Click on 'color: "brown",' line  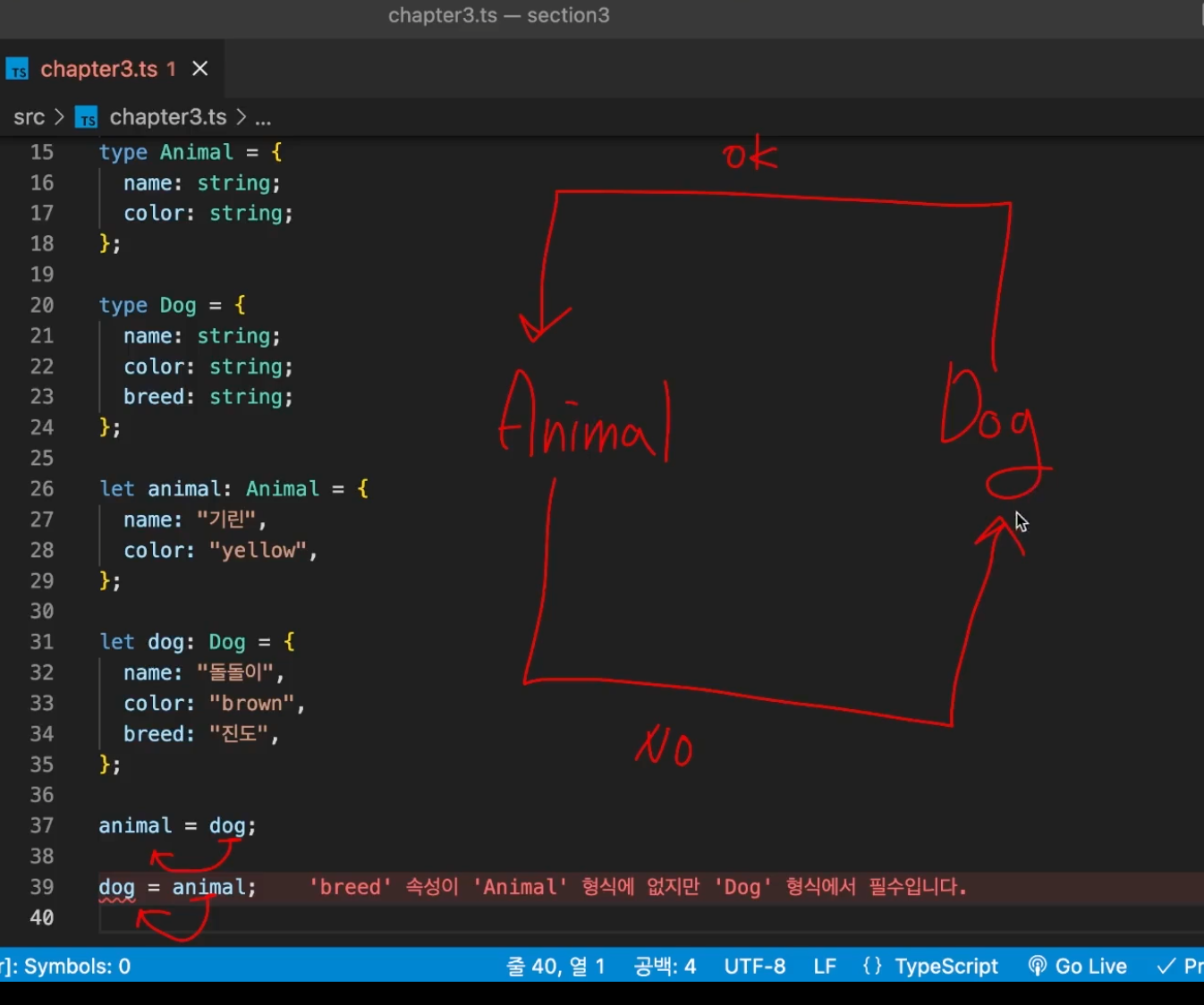(215, 704)
